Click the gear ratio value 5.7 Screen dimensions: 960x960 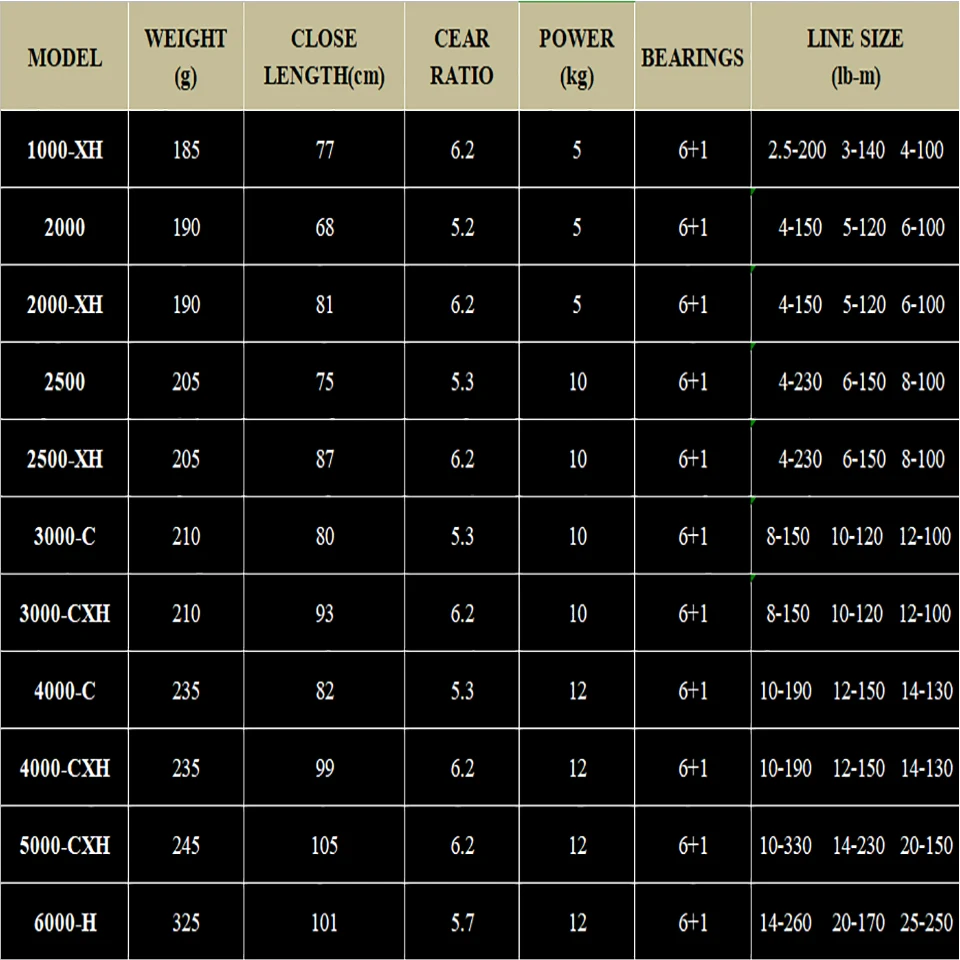[x=462, y=923]
